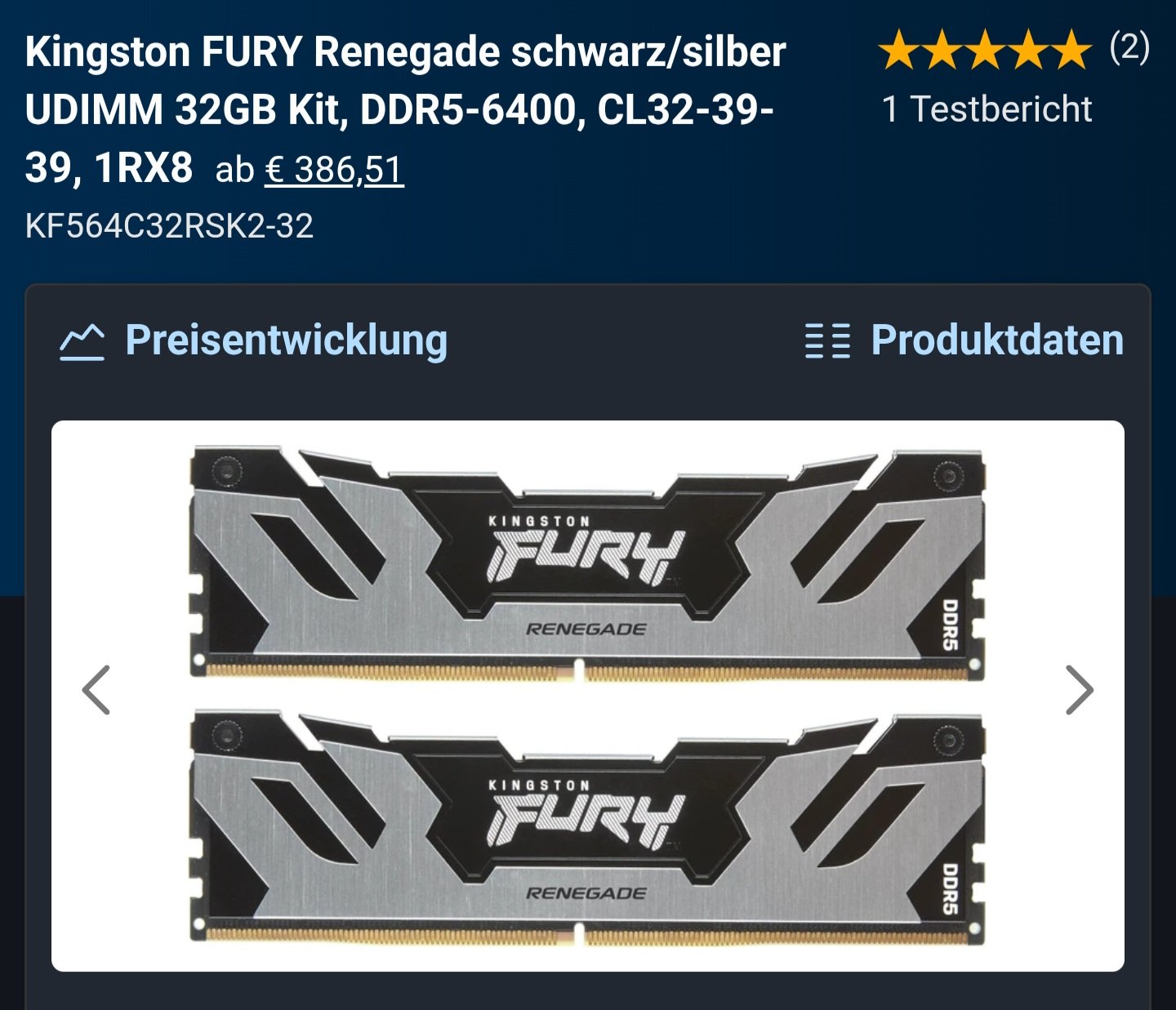Click the fourth rating star

(1027, 50)
